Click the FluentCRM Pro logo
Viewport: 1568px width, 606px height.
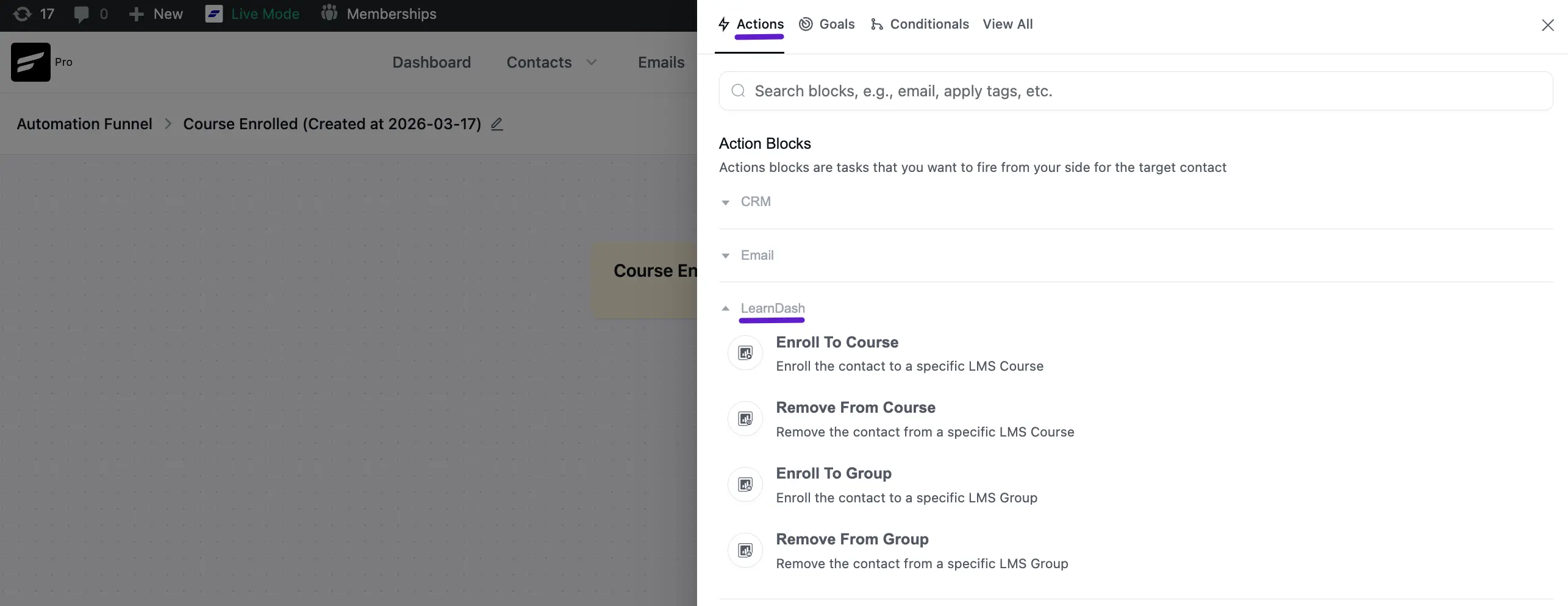[30, 62]
